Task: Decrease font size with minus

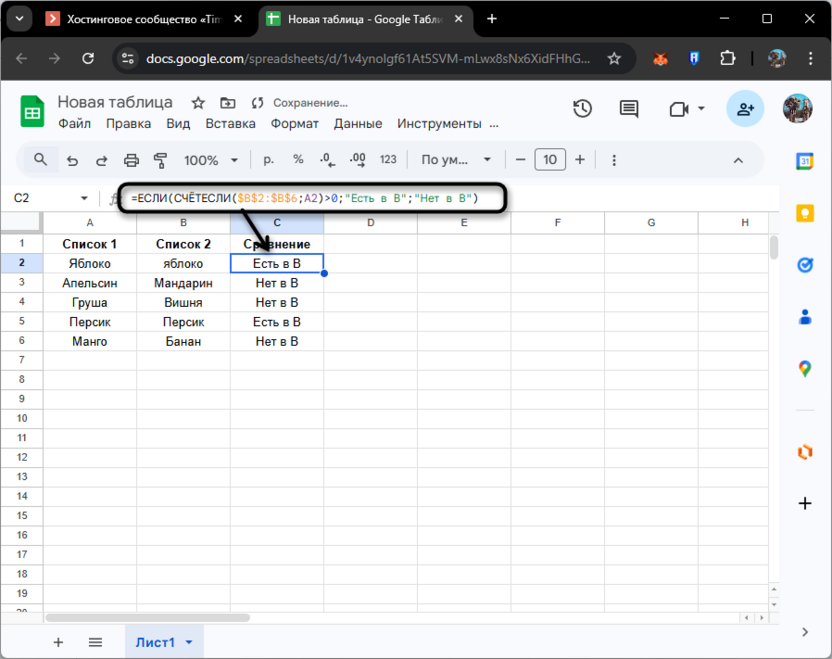Action: point(521,160)
